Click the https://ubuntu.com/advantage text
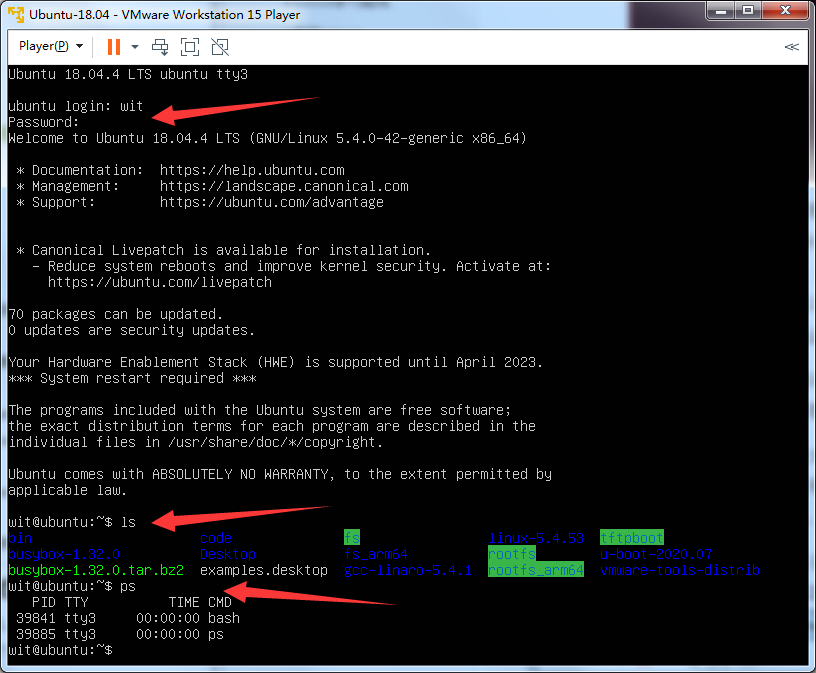 click(272, 202)
